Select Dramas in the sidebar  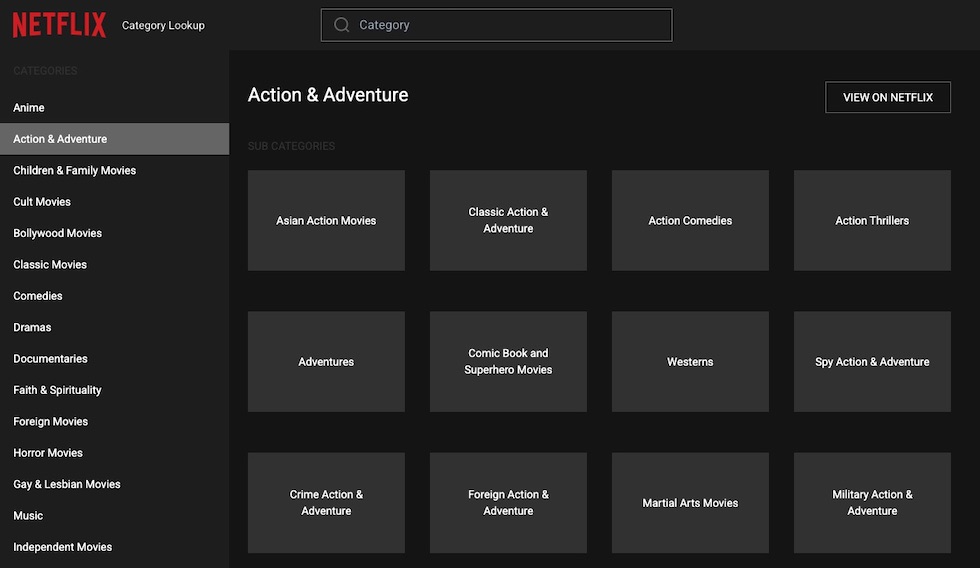[114, 327]
